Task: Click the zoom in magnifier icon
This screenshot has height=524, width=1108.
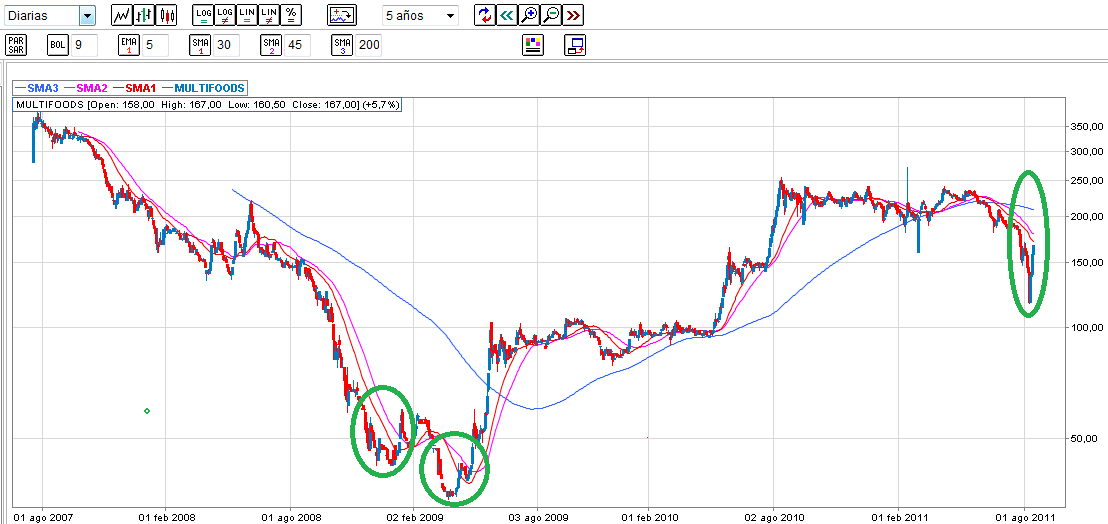Action: (x=529, y=15)
